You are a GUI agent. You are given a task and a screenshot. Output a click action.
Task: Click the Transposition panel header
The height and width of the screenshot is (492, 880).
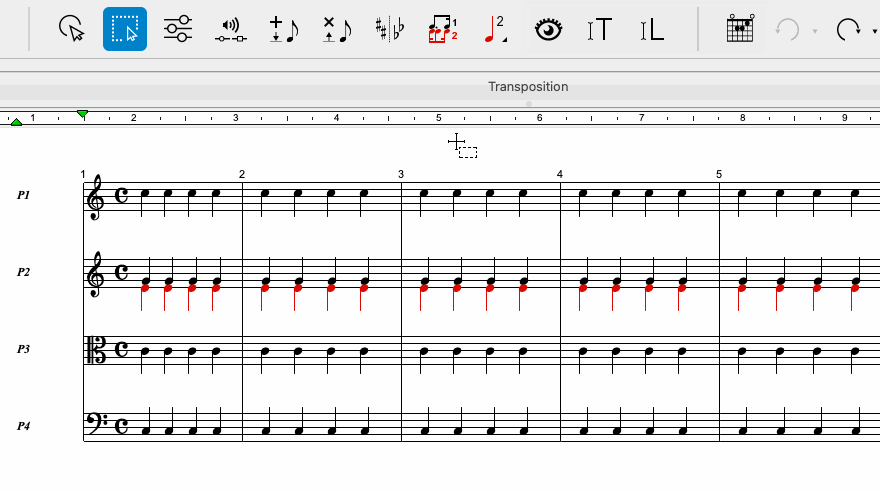[528, 86]
